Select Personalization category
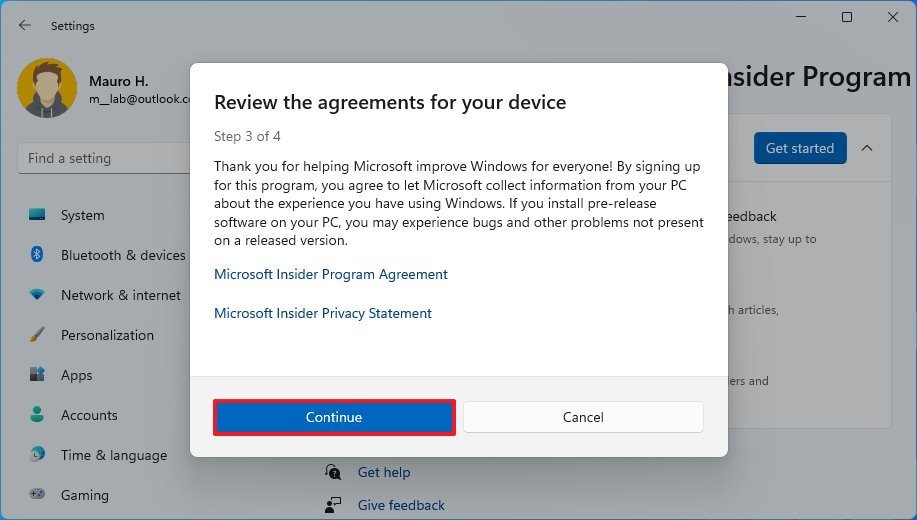Viewport: 917px width, 520px height. (x=107, y=335)
